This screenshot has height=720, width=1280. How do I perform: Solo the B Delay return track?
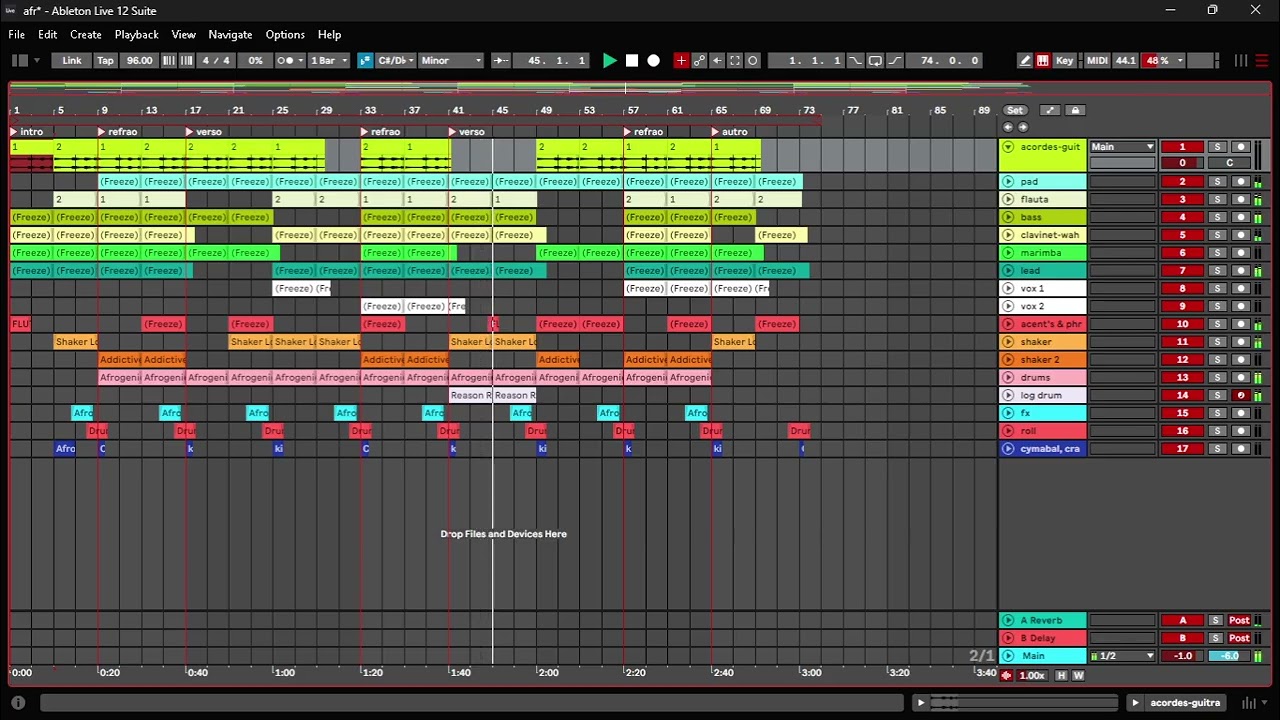pyautogui.click(x=1217, y=639)
